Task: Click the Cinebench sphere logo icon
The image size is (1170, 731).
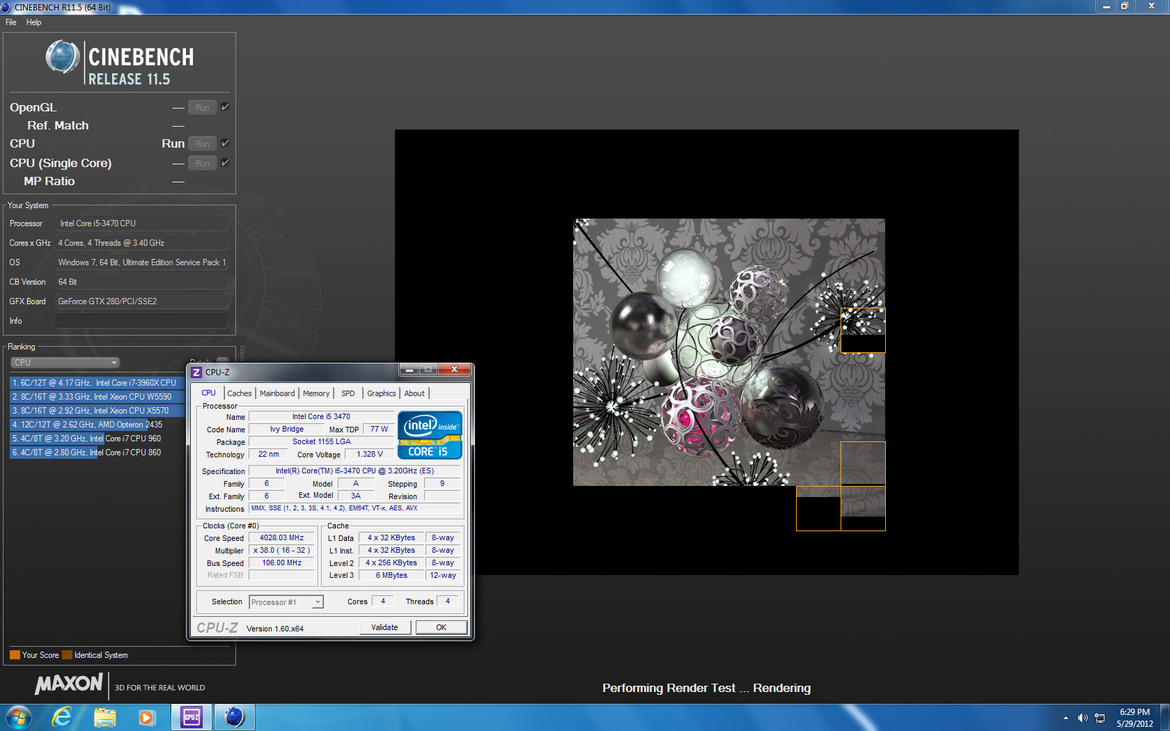Action: [62, 57]
